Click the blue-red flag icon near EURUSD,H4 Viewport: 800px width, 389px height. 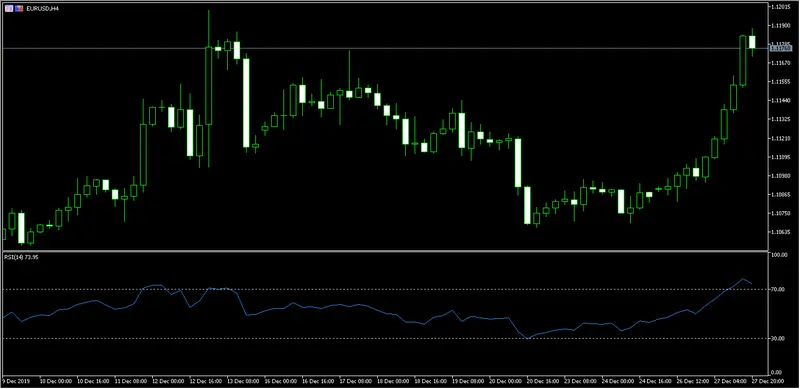[18, 9]
